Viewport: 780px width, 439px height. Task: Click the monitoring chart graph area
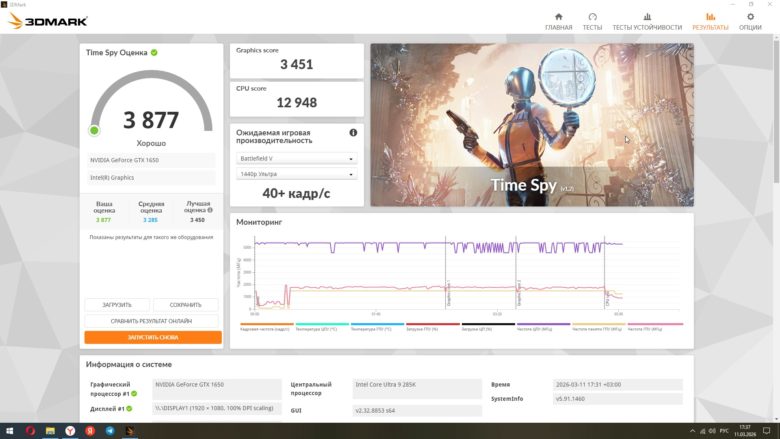(x=466, y=273)
